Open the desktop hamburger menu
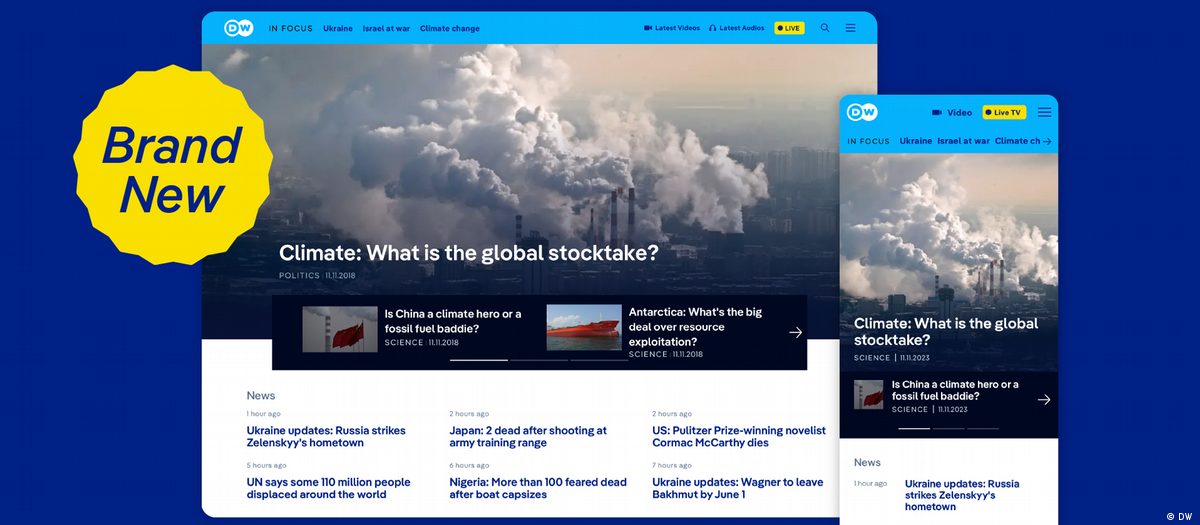Image resolution: width=1200 pixels, height=525 pixels. pyautogui.click(x=850, y=28)
